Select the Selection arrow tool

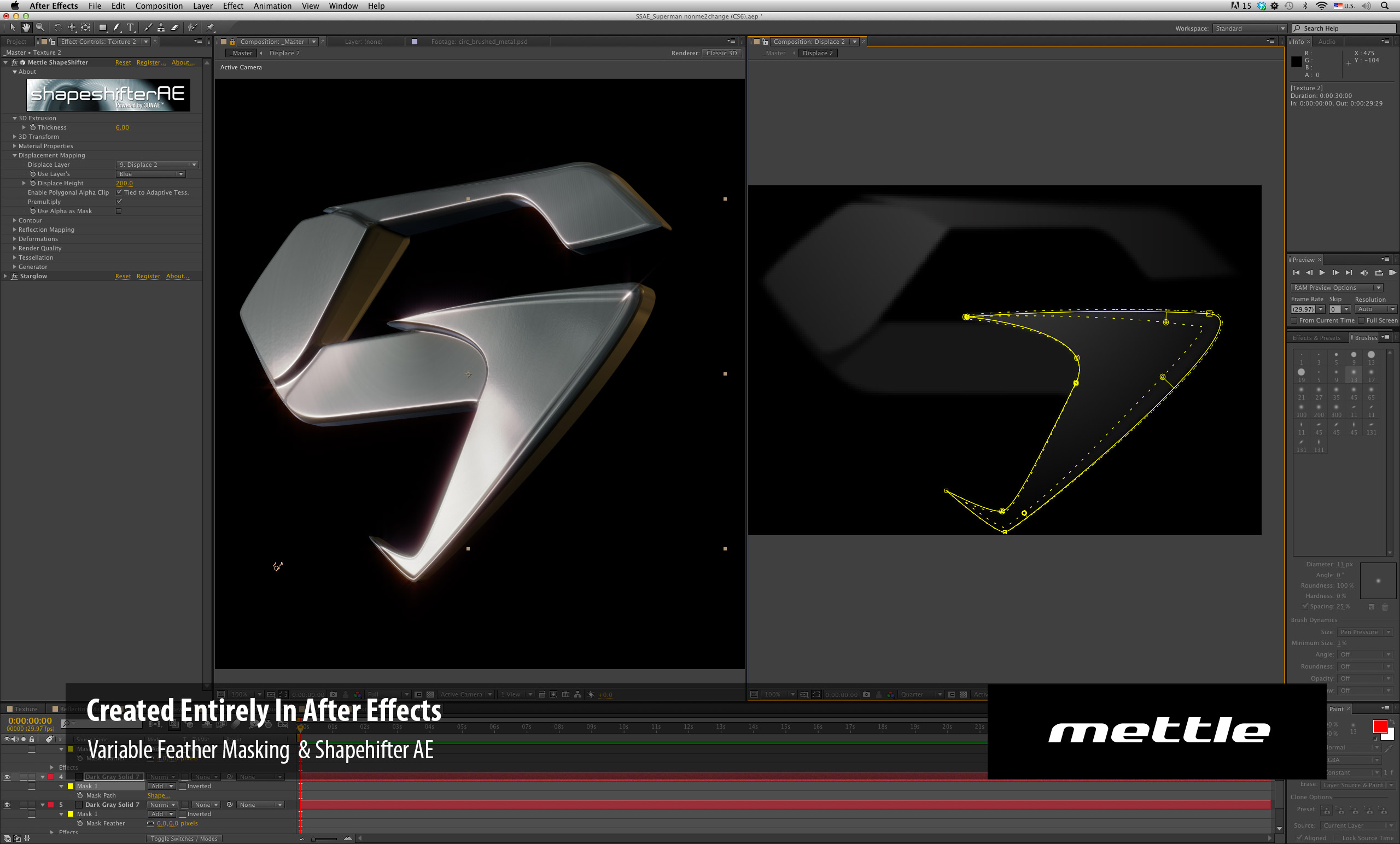[x=13, y=27]
